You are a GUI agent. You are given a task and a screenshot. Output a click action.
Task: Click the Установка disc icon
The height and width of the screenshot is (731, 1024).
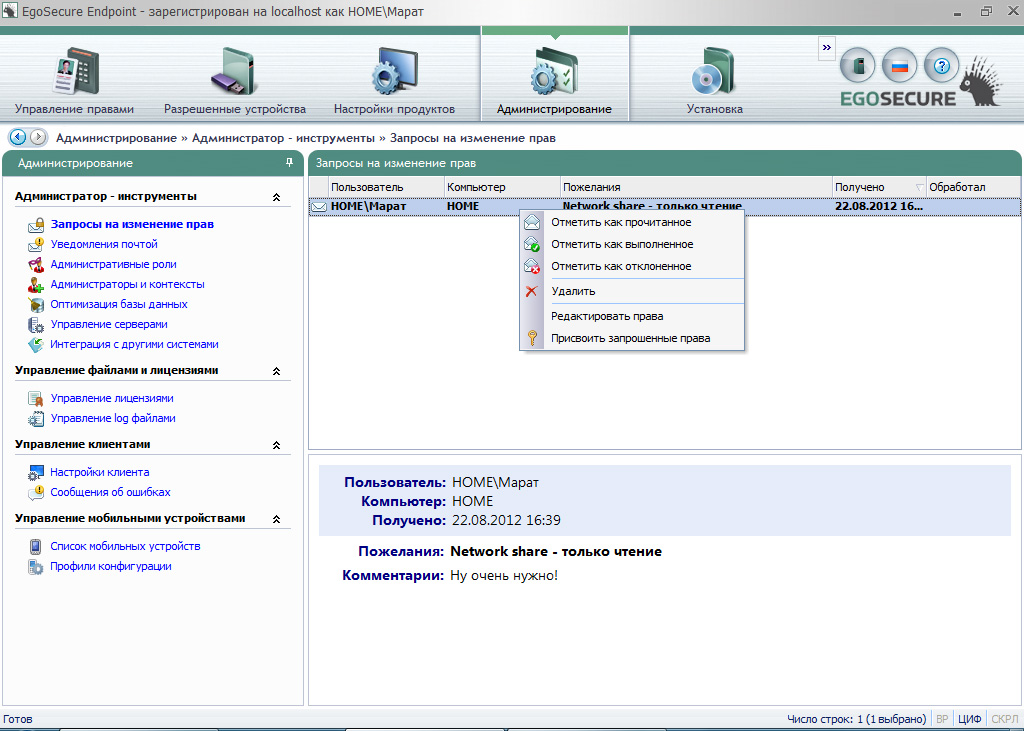point(714,72)
